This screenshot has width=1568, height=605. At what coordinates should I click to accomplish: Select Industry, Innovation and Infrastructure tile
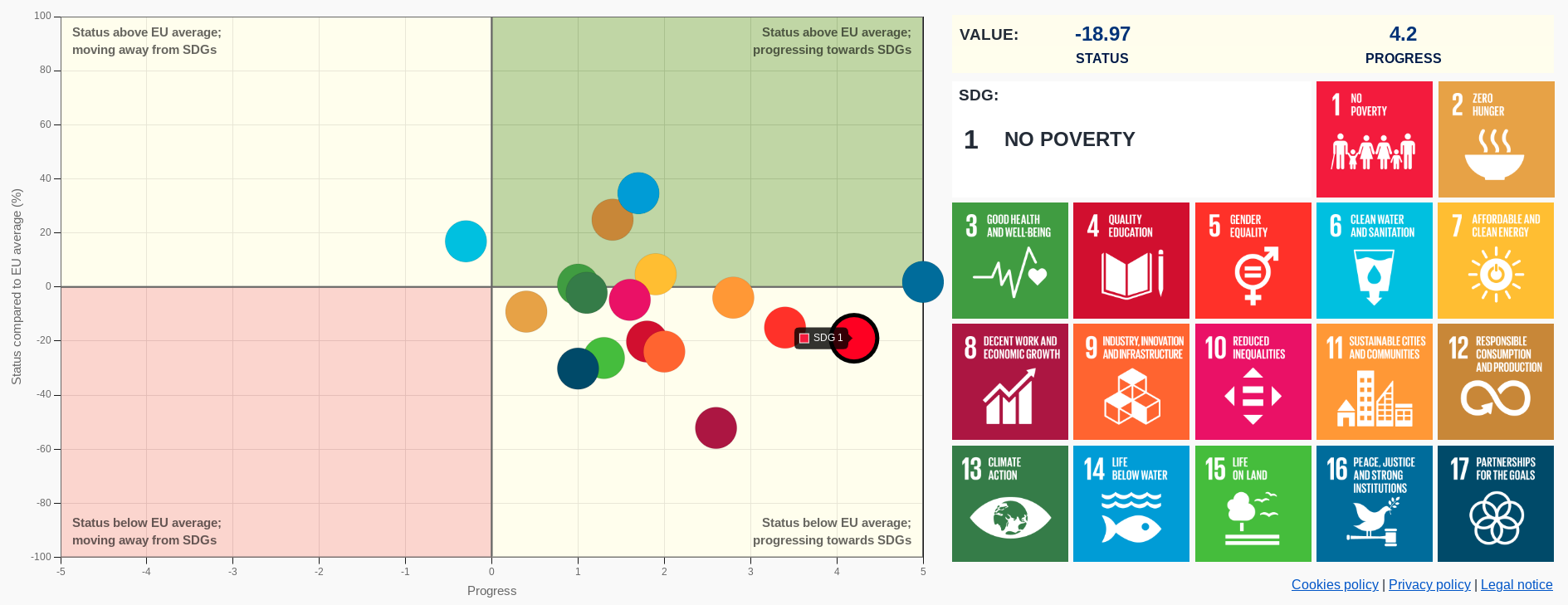coord(1131,382)
